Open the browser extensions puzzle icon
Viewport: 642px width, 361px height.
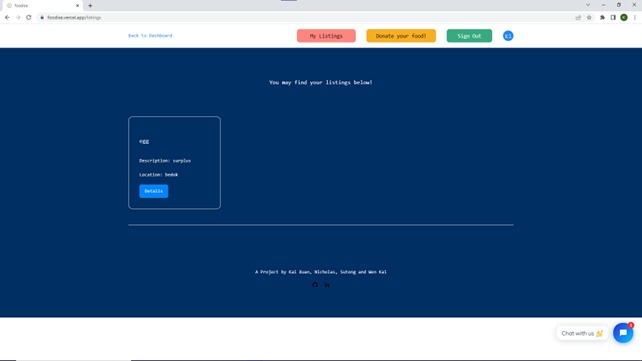[602, 18]
